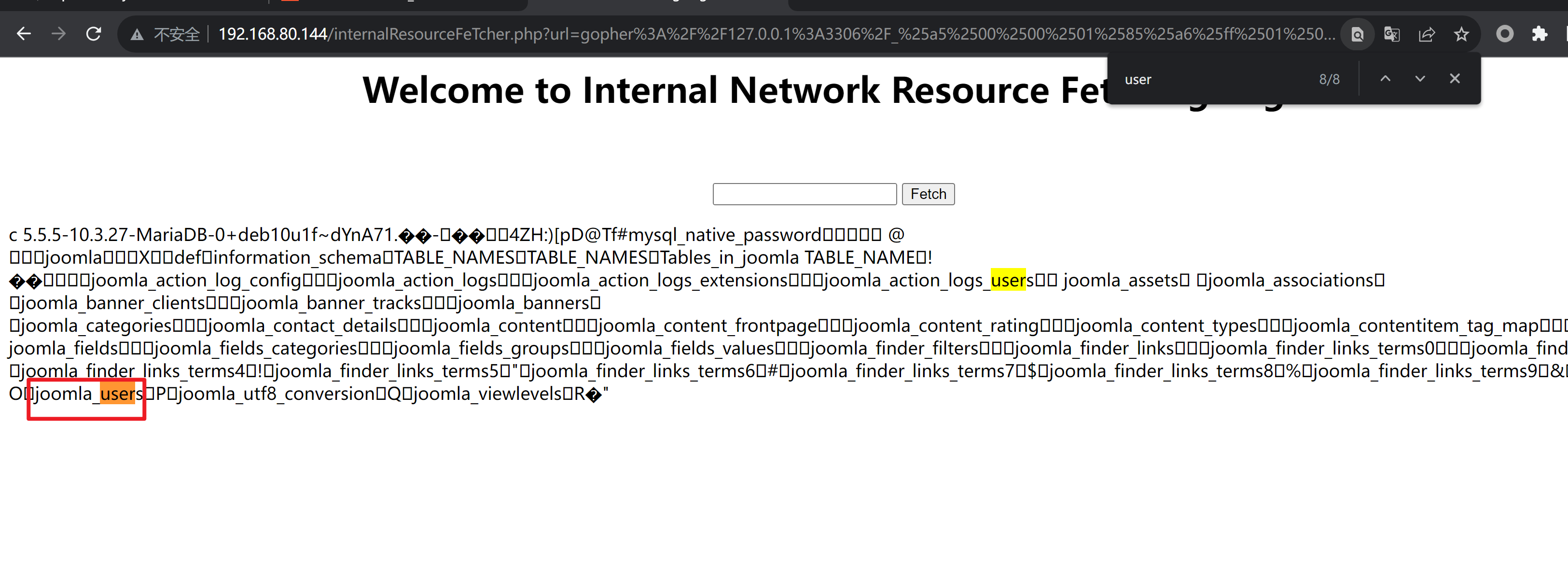The height and width of the screenshot is (566, 1568).
Task: Click the 'joomla_finder_links_terms5' text
Action: point(387,371)
